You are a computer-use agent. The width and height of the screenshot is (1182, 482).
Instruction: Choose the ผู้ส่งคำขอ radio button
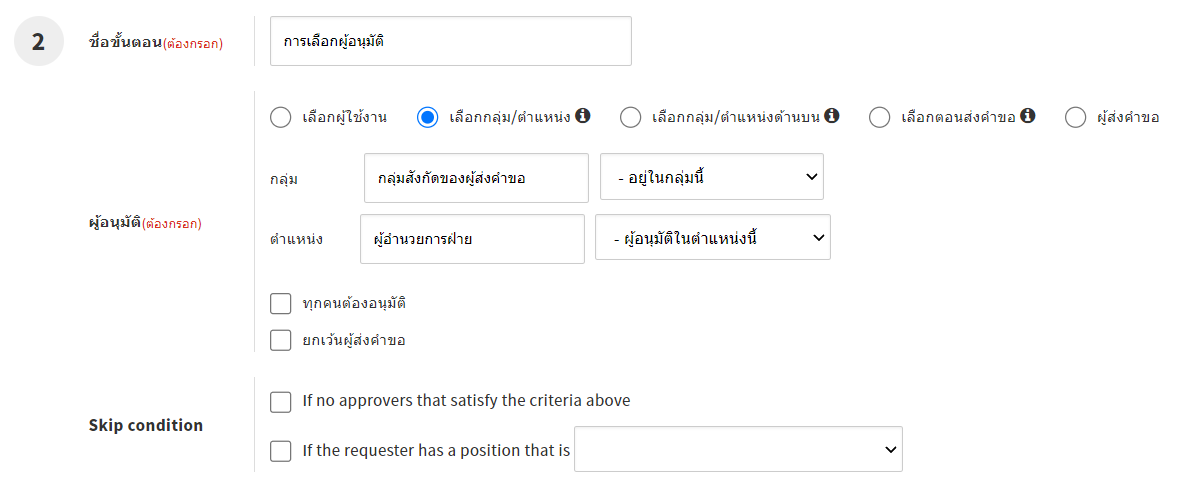tap(1075, 118)
